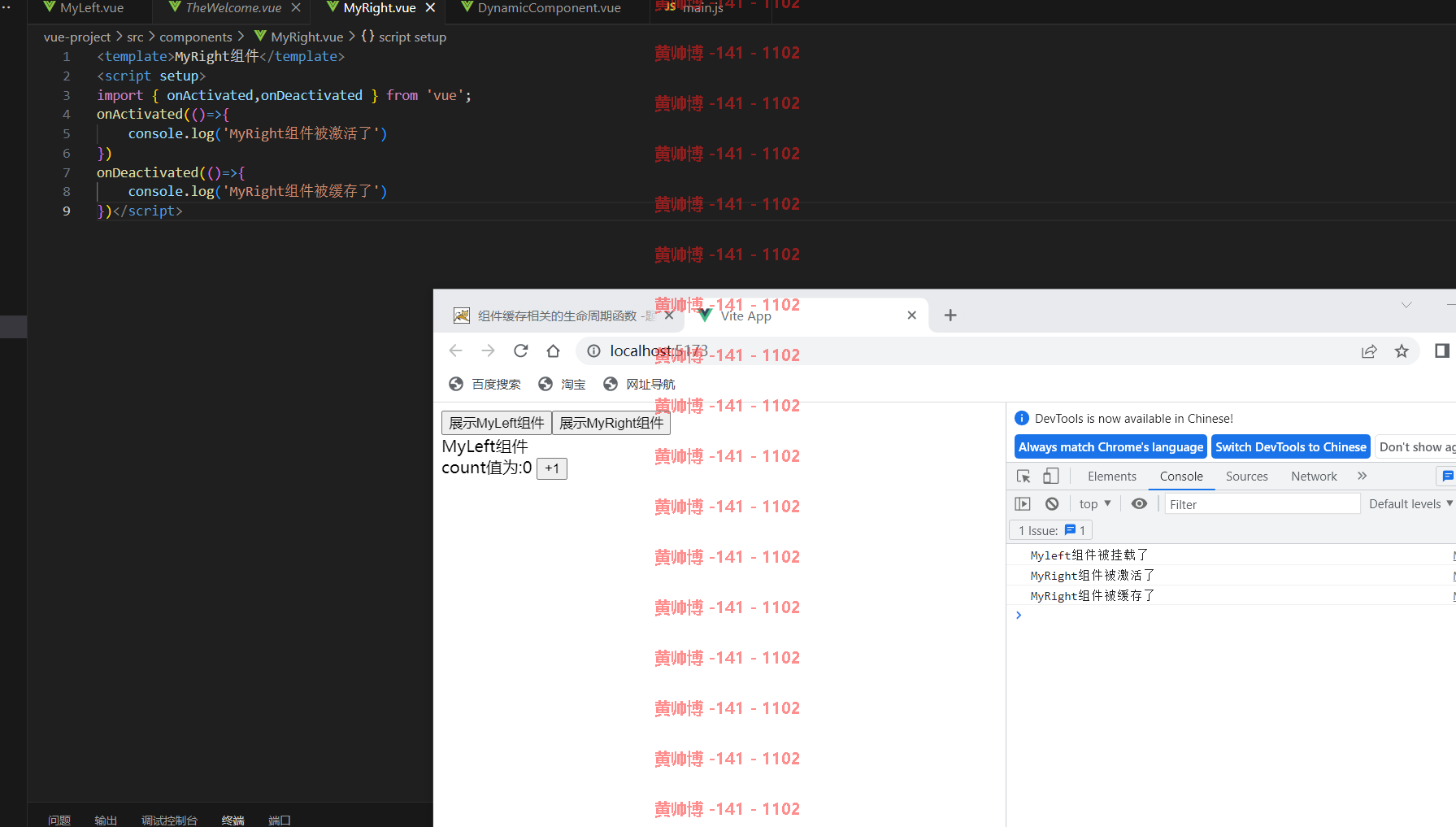Reload the localhost page
1456x827 pixels.
click(x=521, y=350)
